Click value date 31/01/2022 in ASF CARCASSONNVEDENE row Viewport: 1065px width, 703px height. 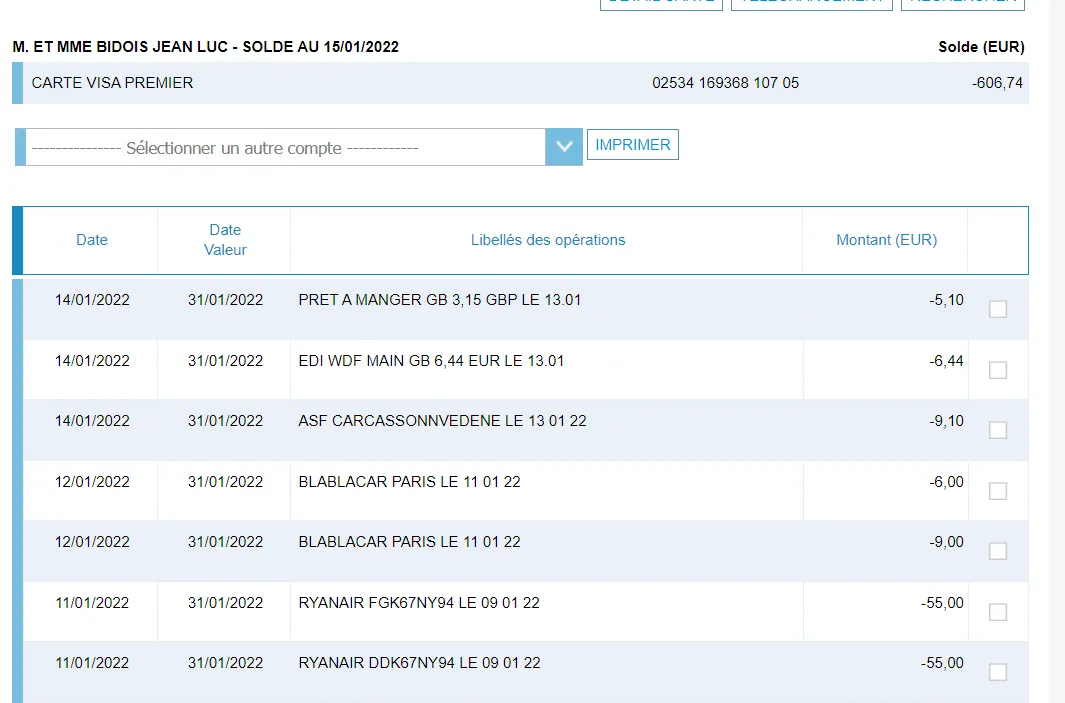click(x=225, y=421)
